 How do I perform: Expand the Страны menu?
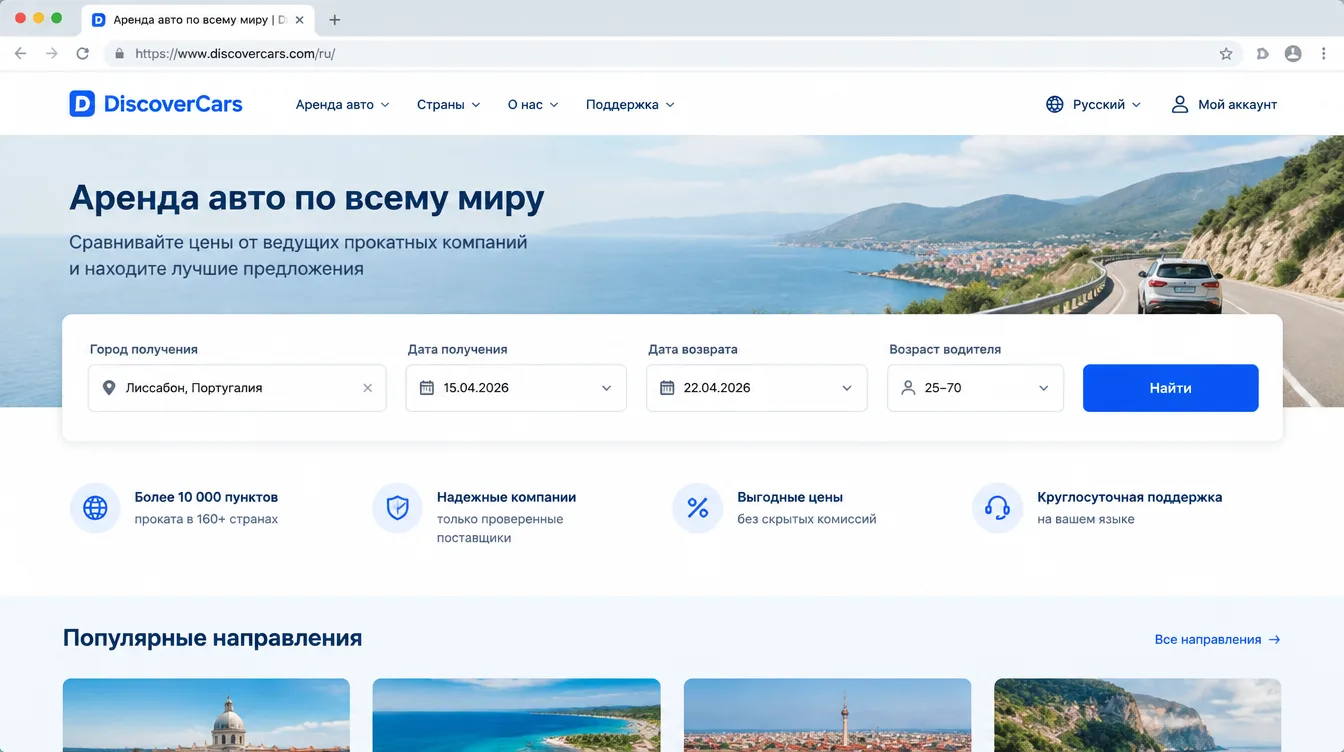click(x=448, y=104)
